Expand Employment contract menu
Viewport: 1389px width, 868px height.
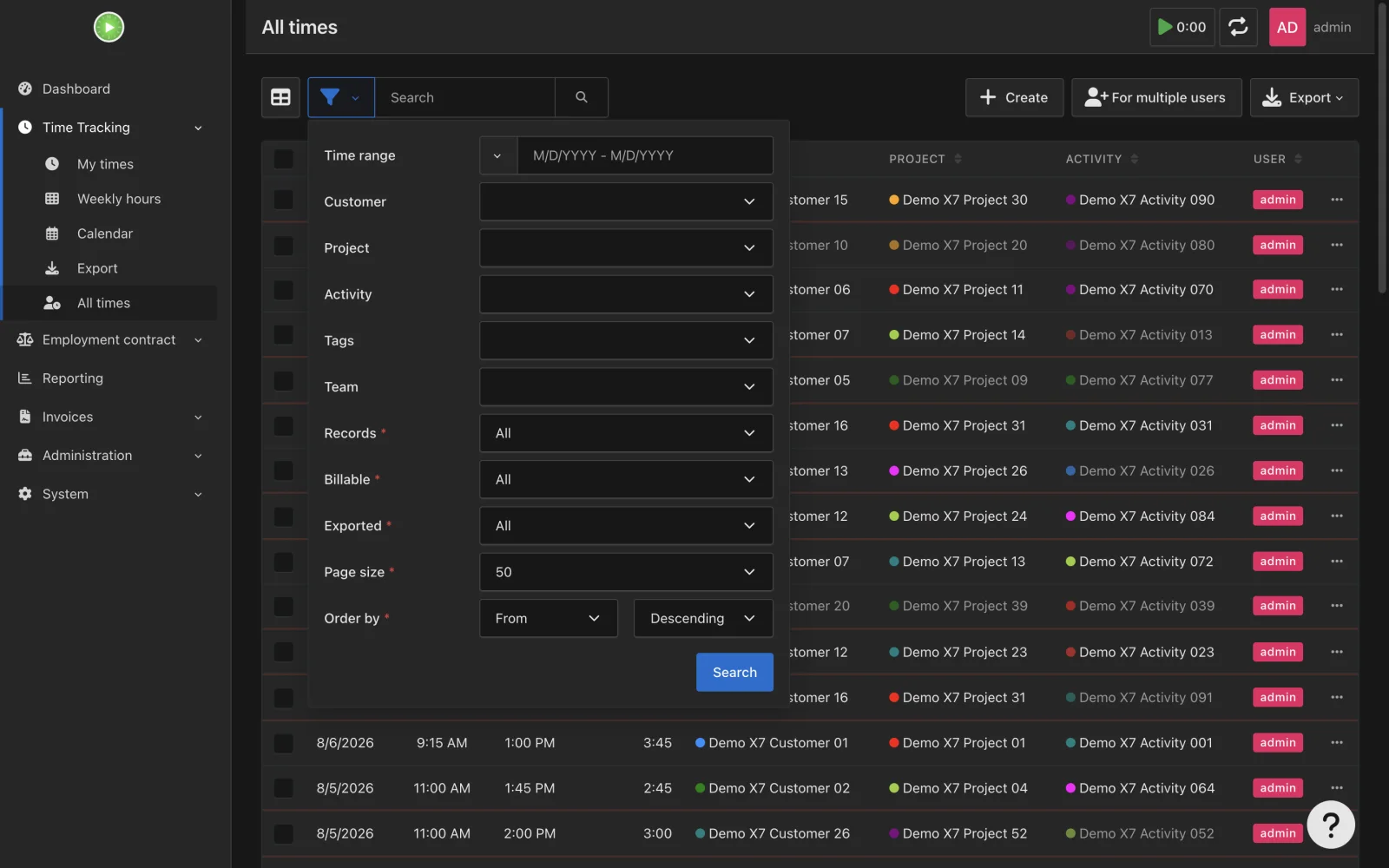[109, 340]
